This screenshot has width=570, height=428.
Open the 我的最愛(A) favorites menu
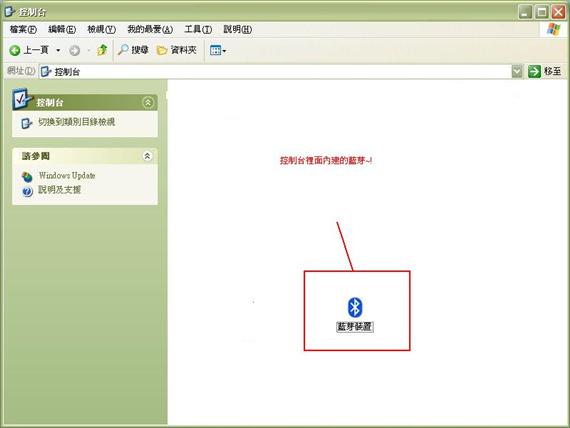[x=150, y=29]
